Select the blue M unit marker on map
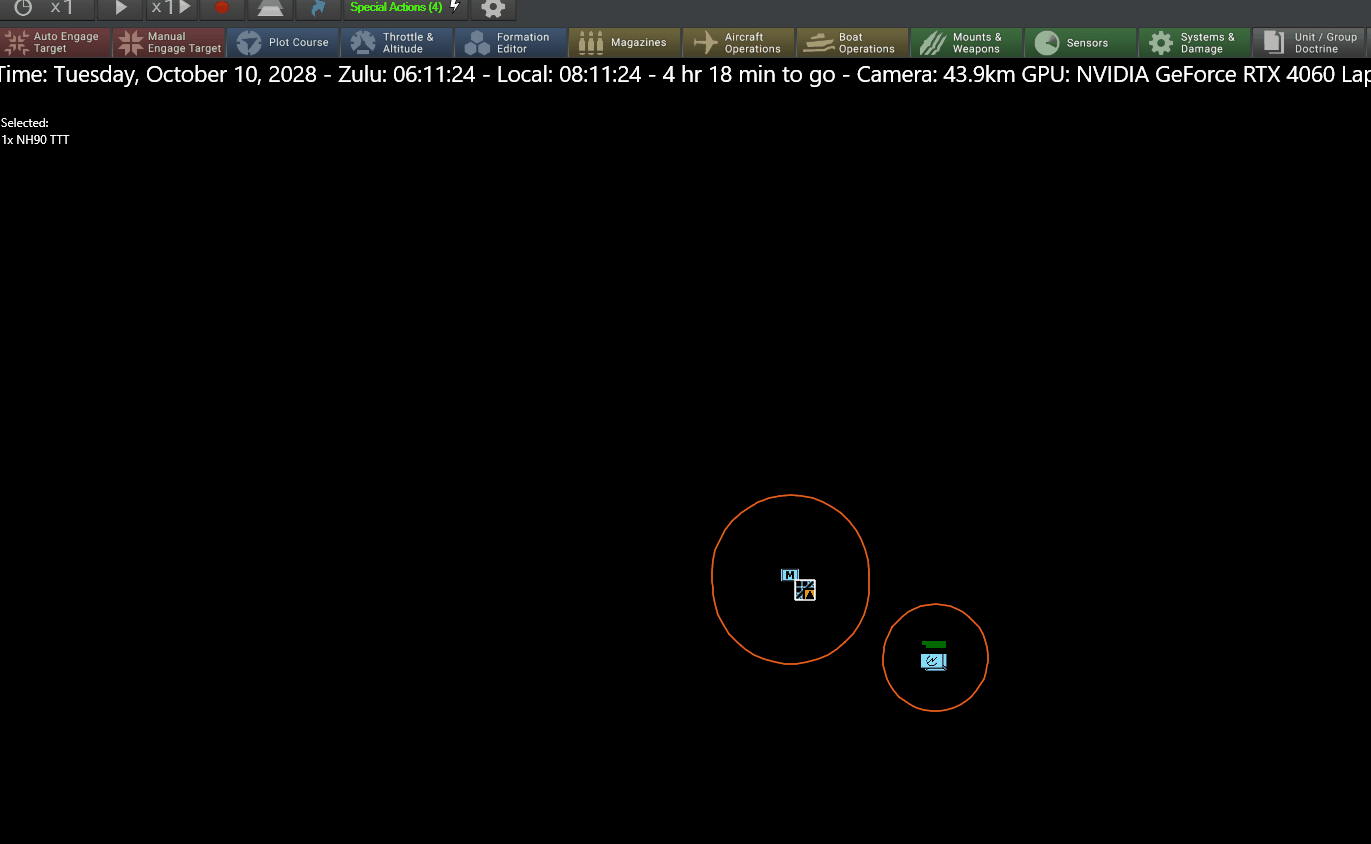Viewport: 1371px width, 844px height. [789, 575]
